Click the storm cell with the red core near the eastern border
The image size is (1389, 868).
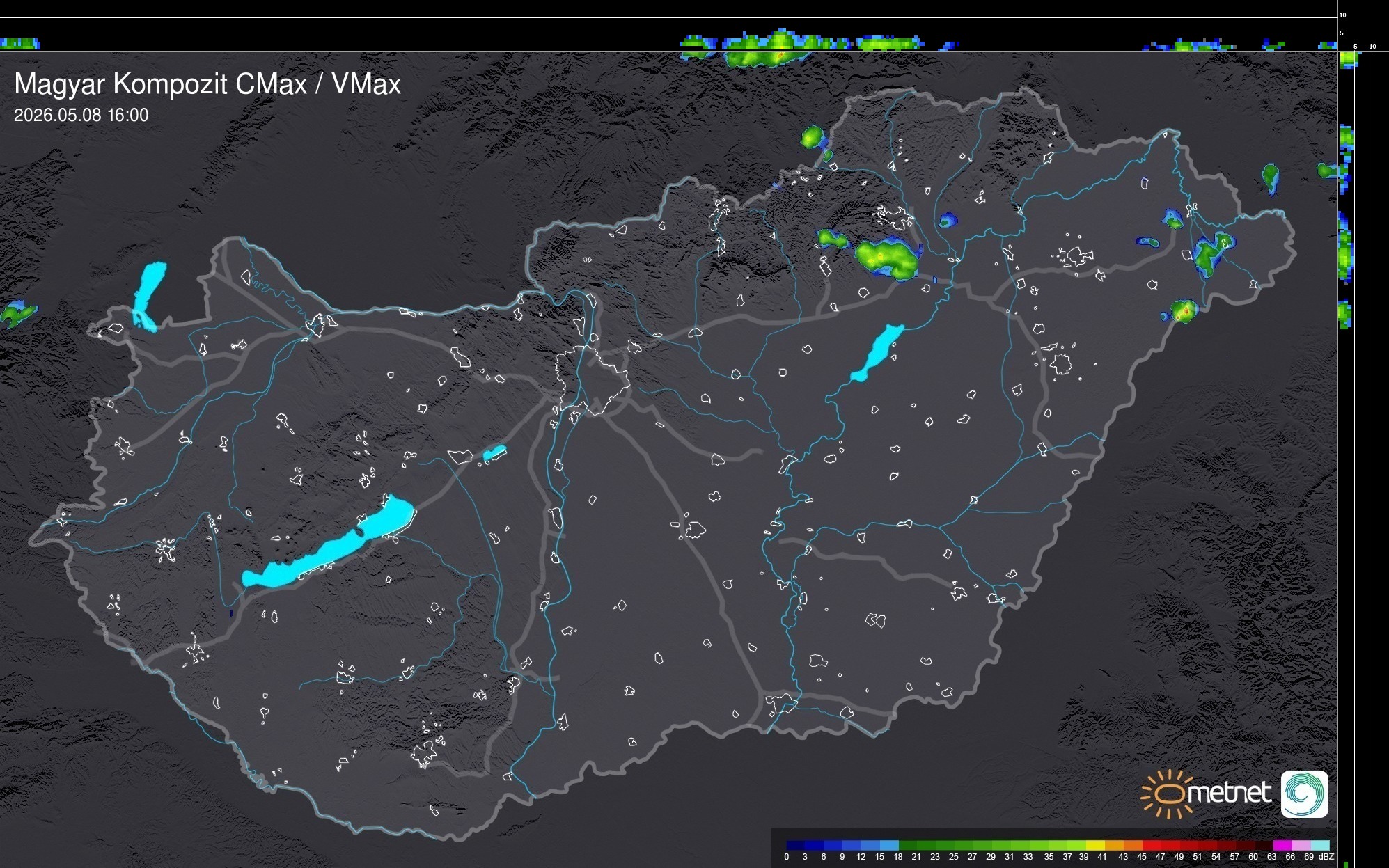(x=1182, y=311)
